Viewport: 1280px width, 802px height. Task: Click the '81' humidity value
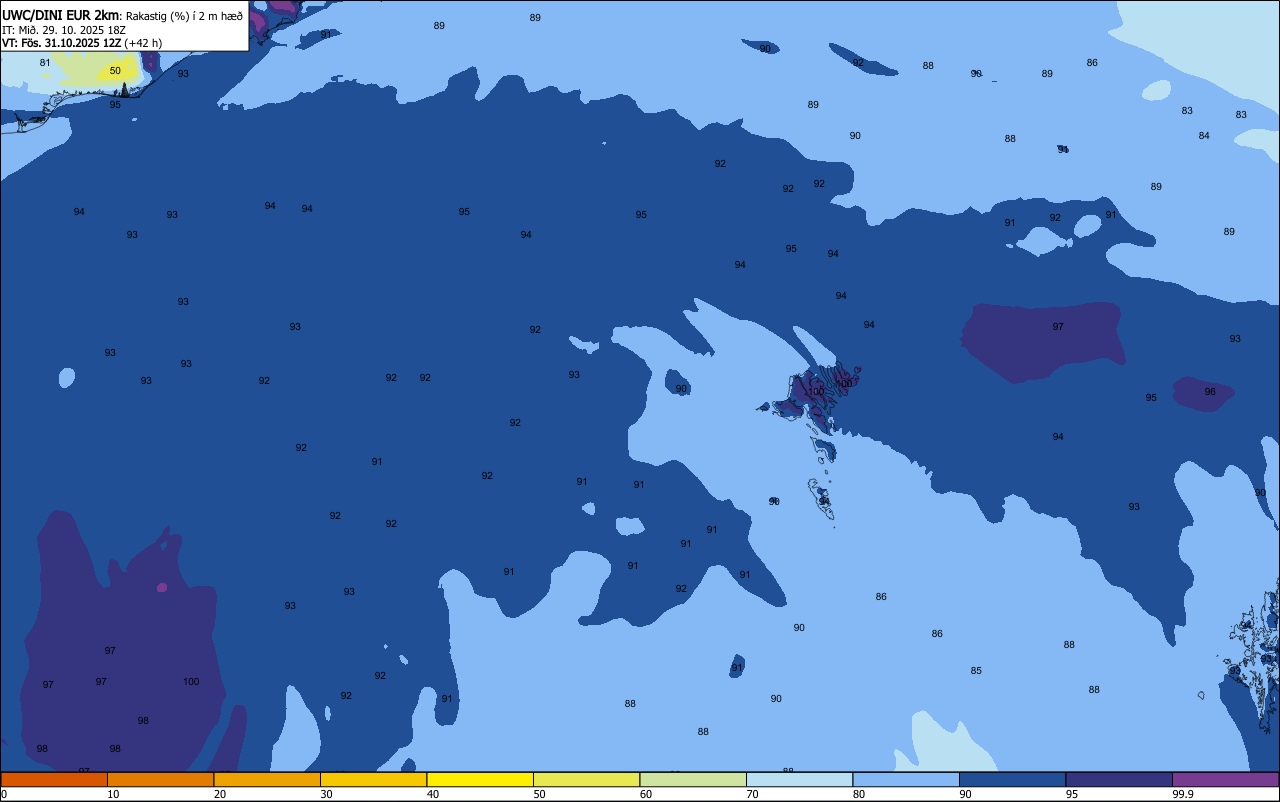[x=45, y=63]
